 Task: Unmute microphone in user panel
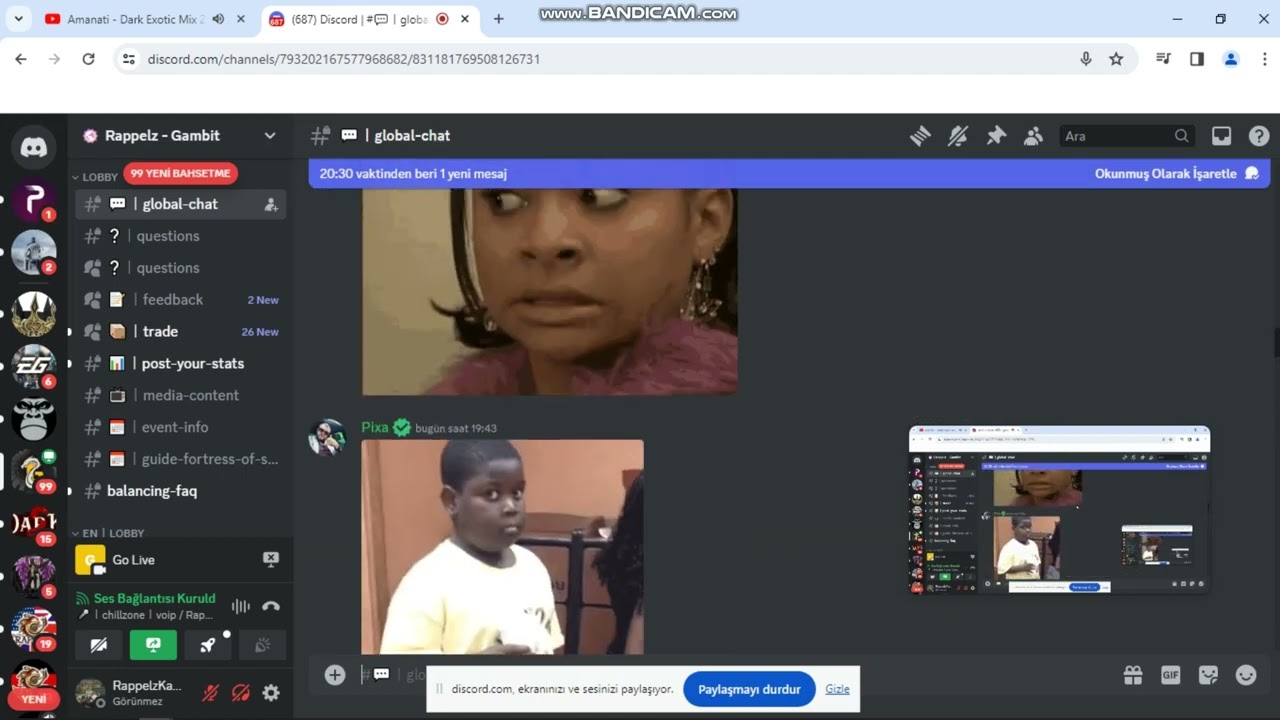211,692
